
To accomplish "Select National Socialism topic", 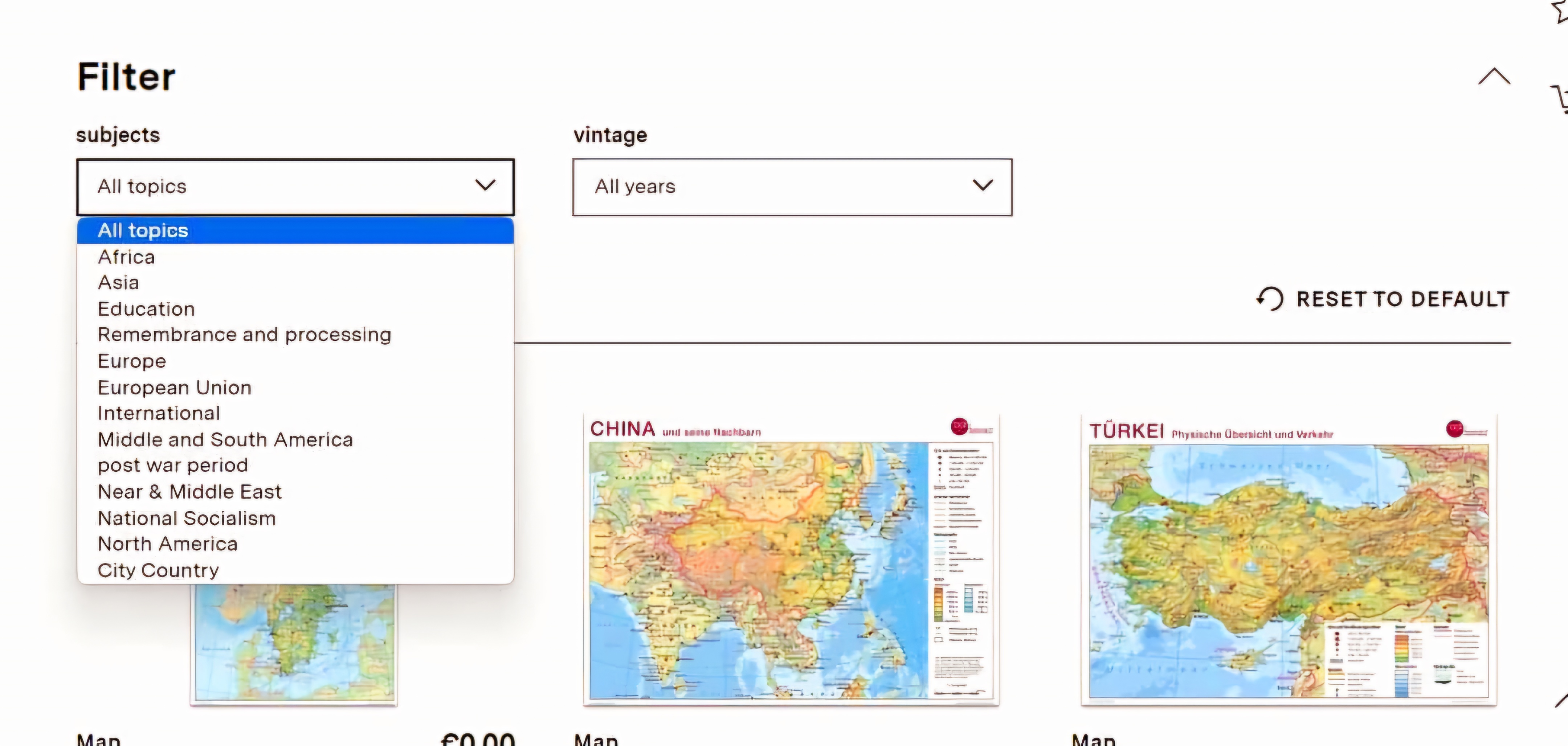I will (187, 518).
